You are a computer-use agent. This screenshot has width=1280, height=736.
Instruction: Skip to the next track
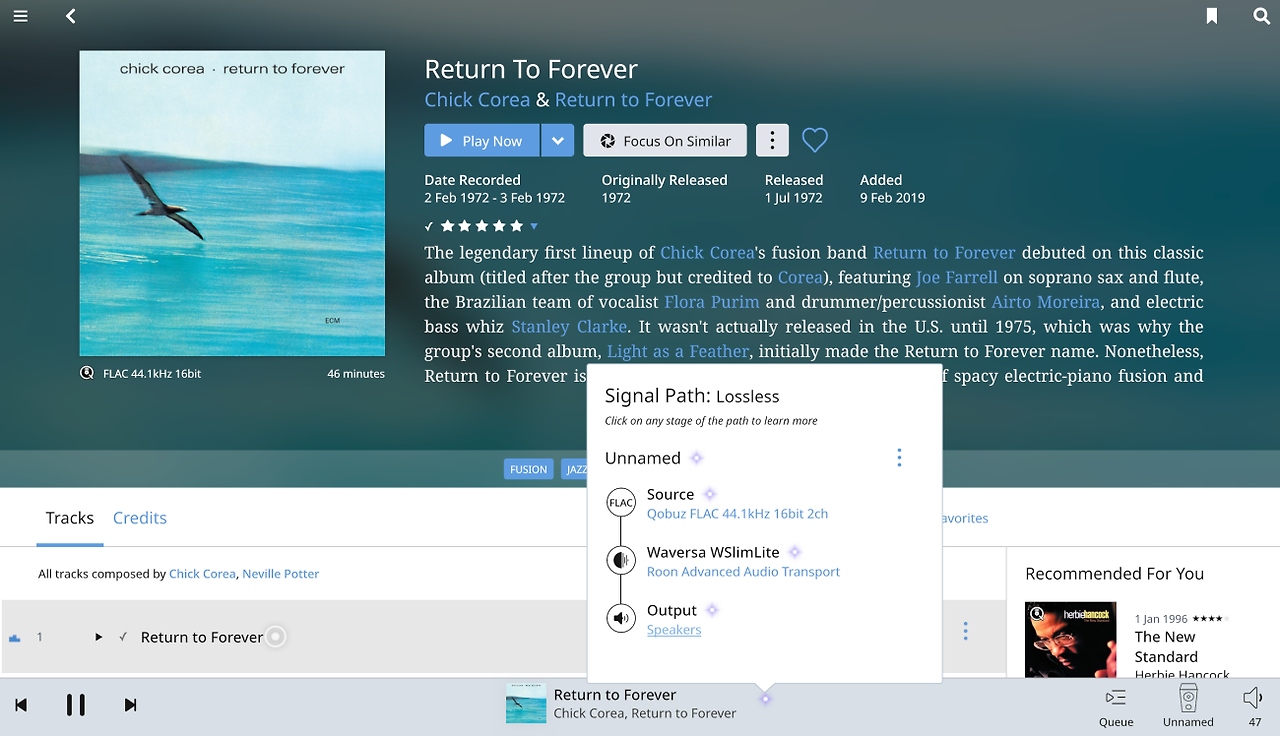[130, 705]
